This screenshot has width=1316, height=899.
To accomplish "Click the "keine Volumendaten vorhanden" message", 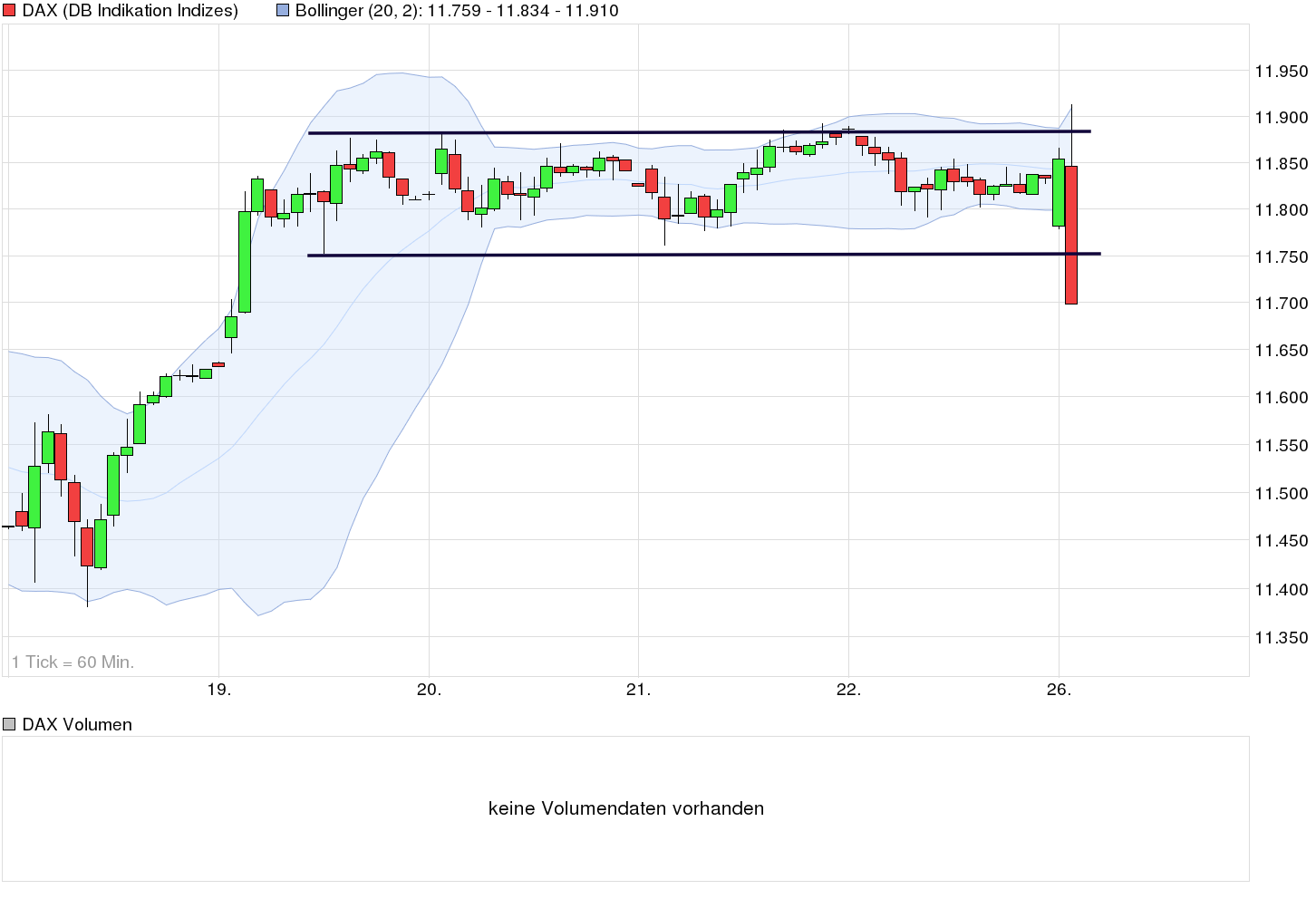I will (626, 808).
